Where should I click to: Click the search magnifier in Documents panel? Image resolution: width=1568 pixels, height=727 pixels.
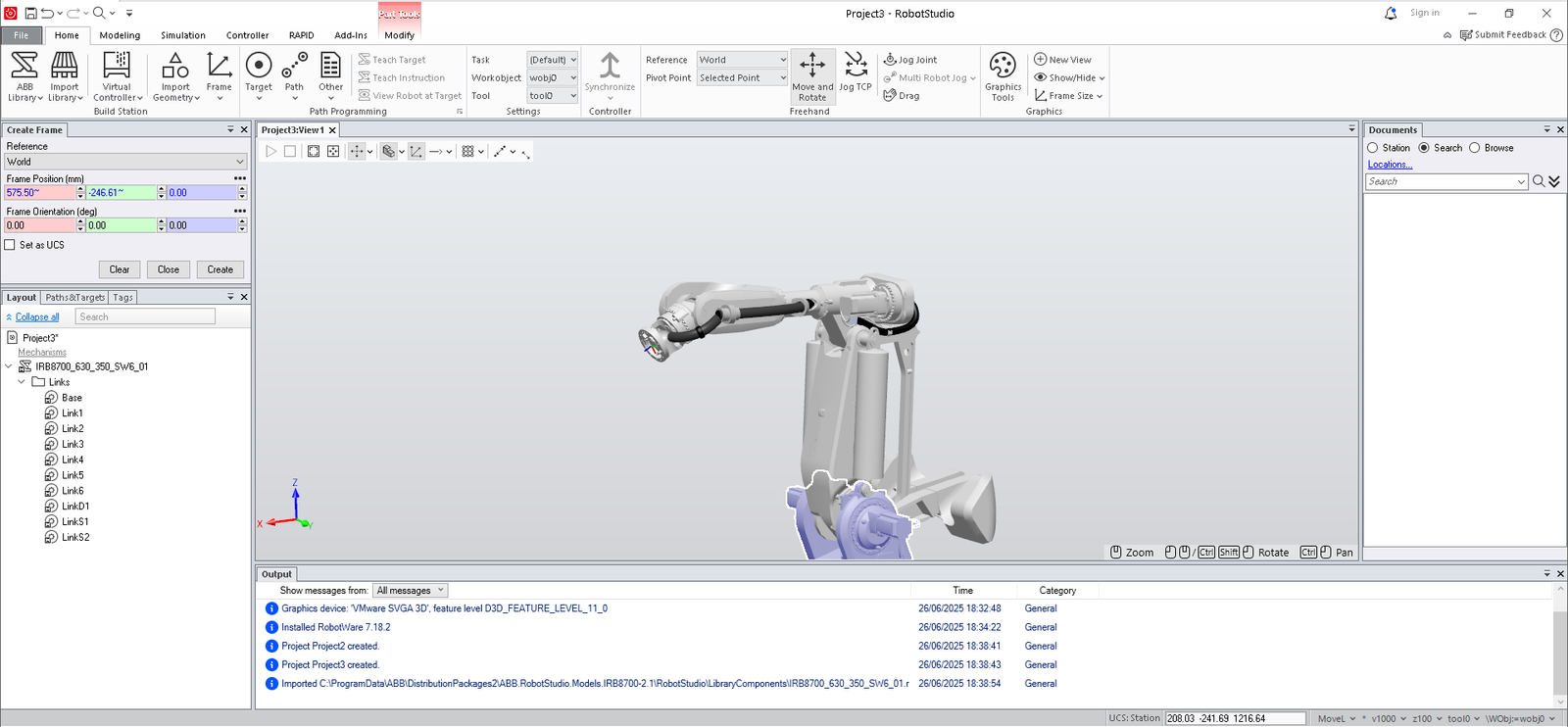(1539, 181)
